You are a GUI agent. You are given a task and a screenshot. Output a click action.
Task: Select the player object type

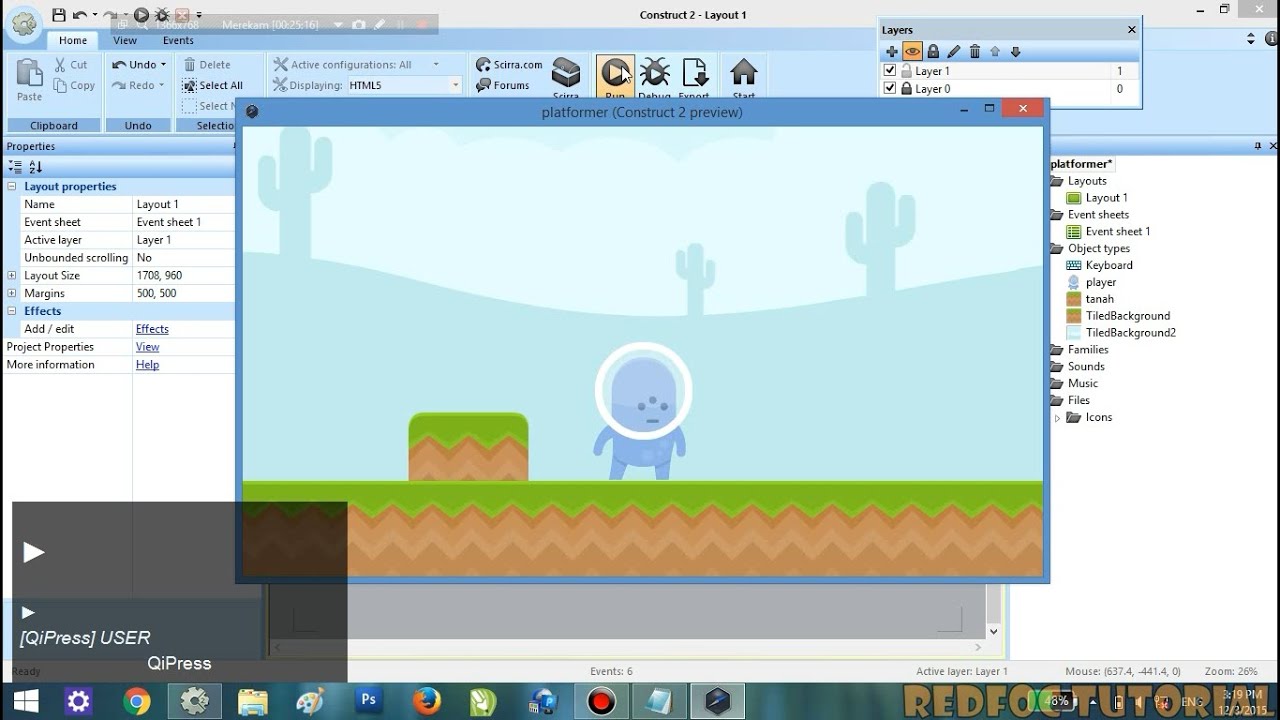tap(1092, 282)
